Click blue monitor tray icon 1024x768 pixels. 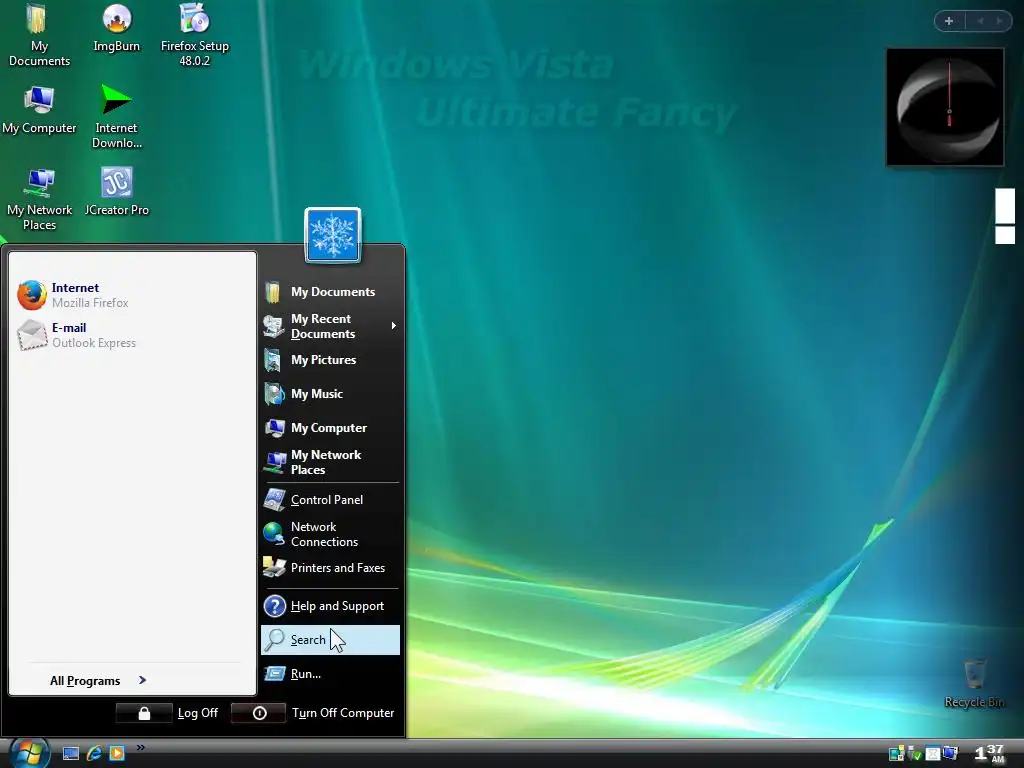click(950, 754)
